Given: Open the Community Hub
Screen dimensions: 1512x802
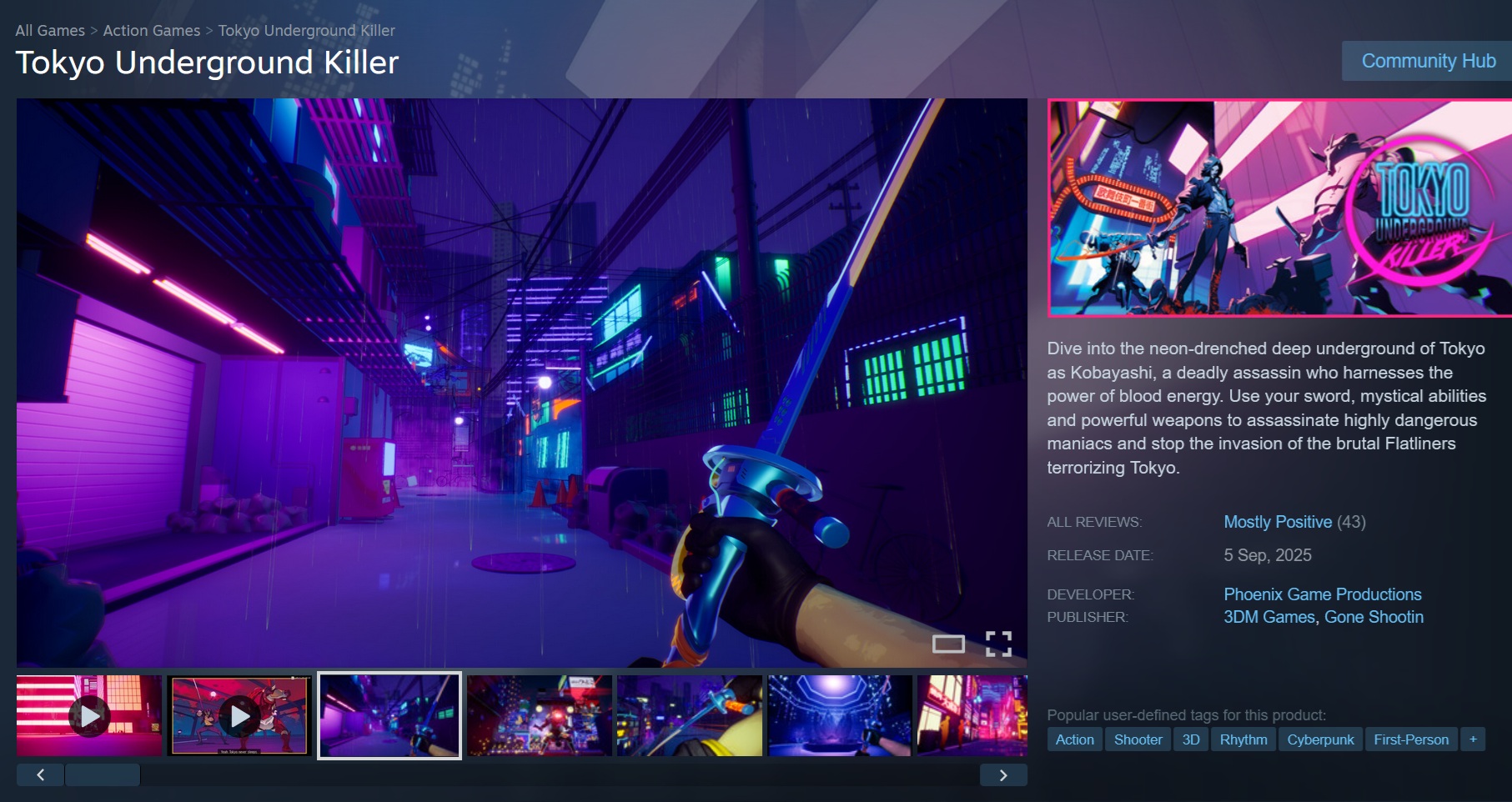Looking at the screenshot, I should (x=1428, y=61).
